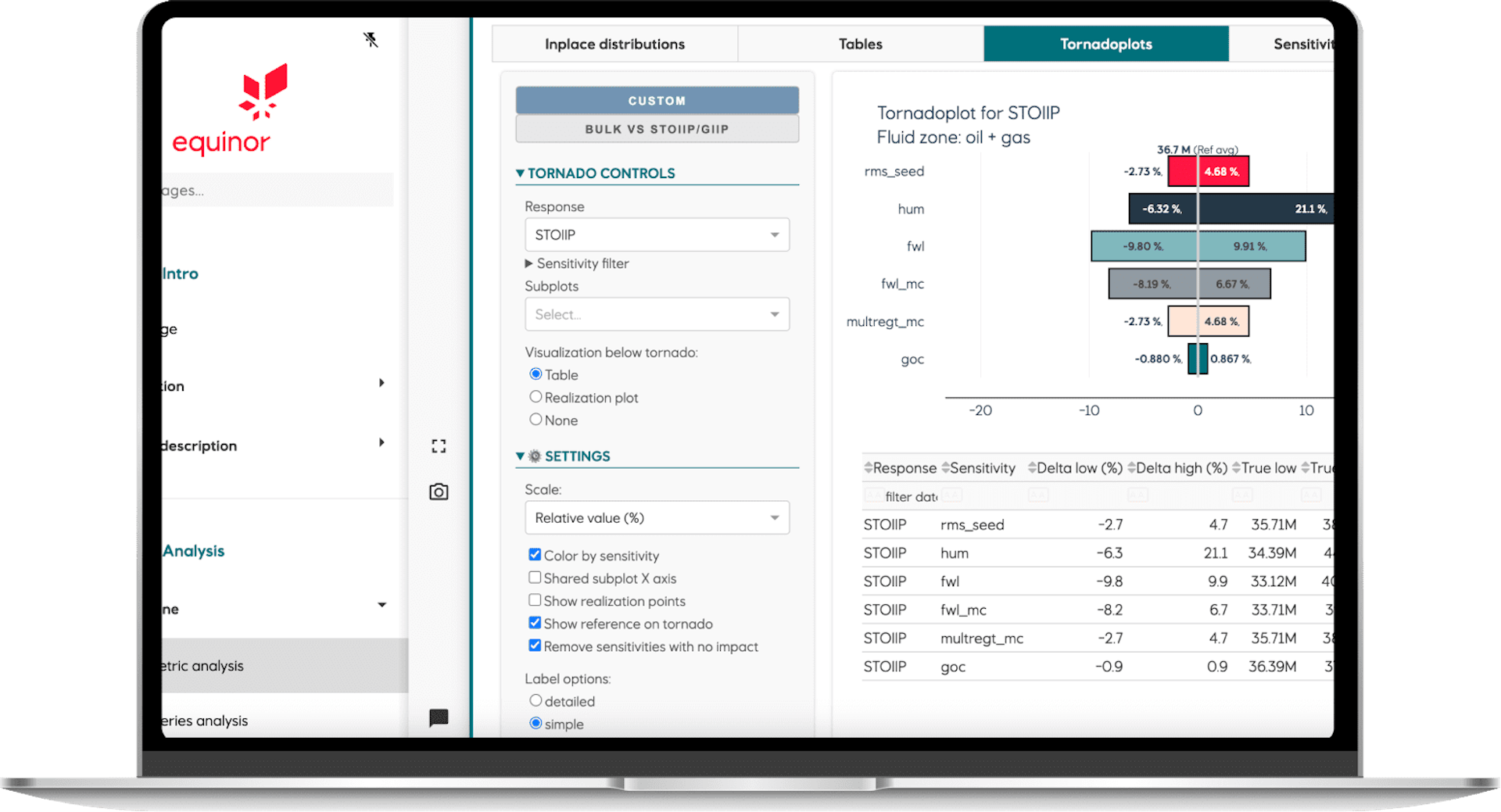Go to the Intro sidebar section
The image size is (1501, 812).
point(181,274)
